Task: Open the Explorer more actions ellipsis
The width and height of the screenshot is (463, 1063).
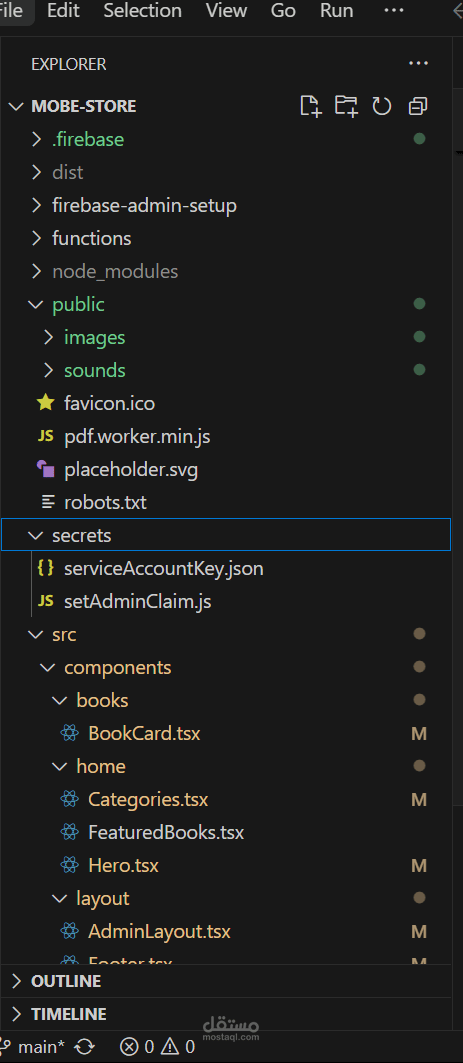Action: (x=419, y=64)
